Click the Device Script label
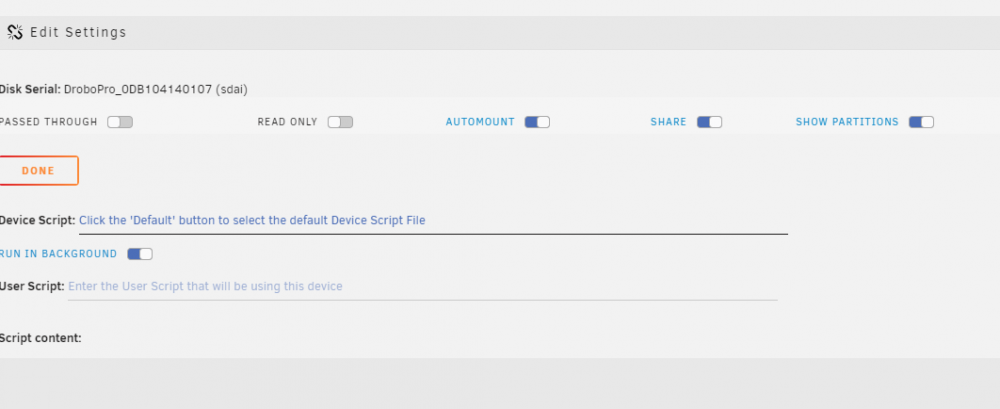Viewport: 1000px width, 409px height. 38,220
